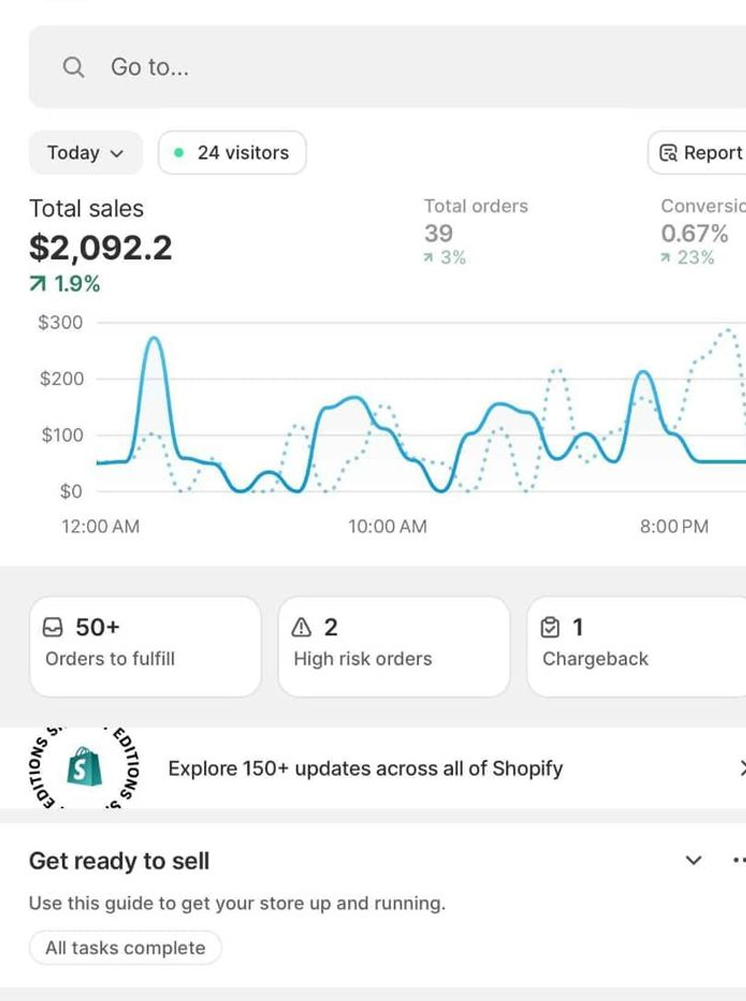Viewport: 746px width, 1001px height.
Task: Open the Chargeback card
Action: 635,646
